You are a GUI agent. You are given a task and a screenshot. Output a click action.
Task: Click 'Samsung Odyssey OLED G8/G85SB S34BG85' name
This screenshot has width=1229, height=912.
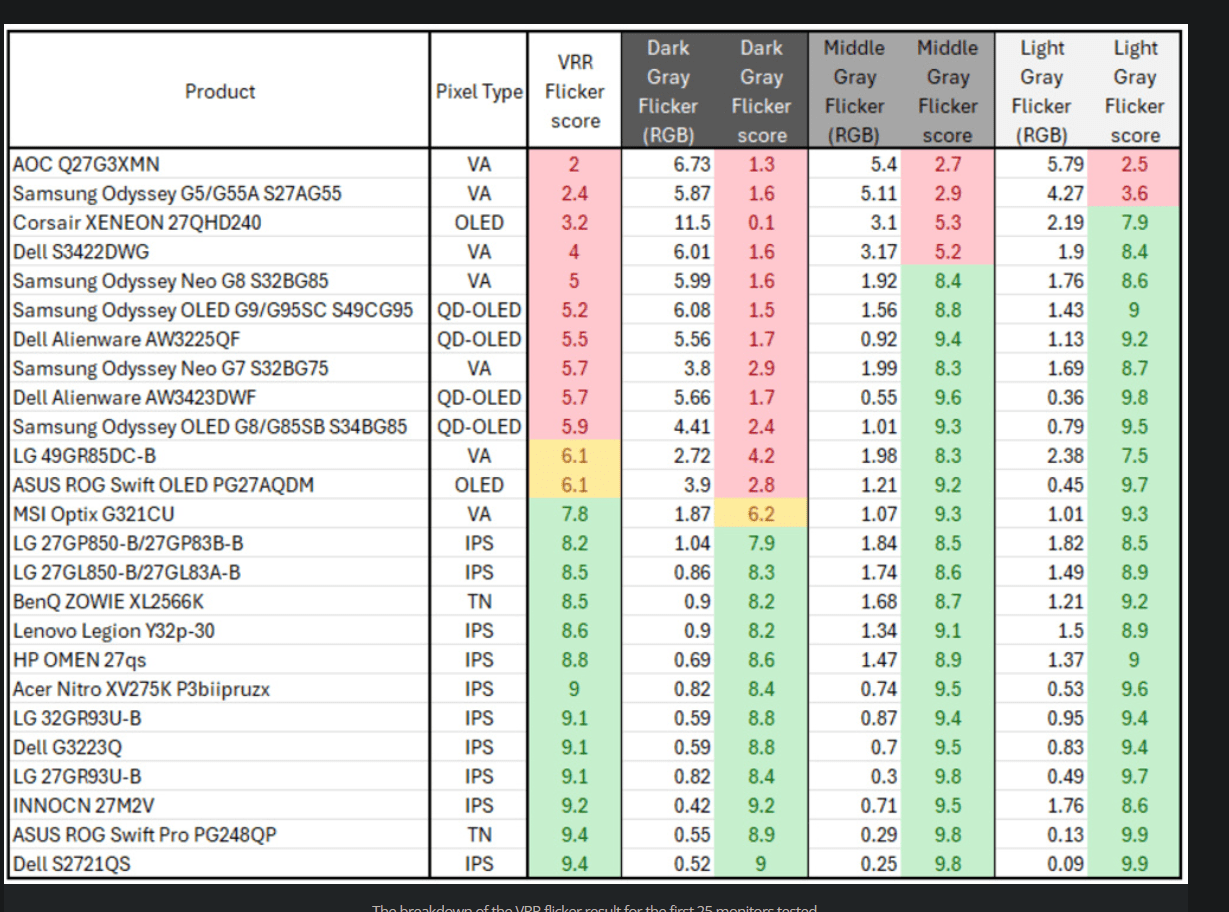point(210,427)
